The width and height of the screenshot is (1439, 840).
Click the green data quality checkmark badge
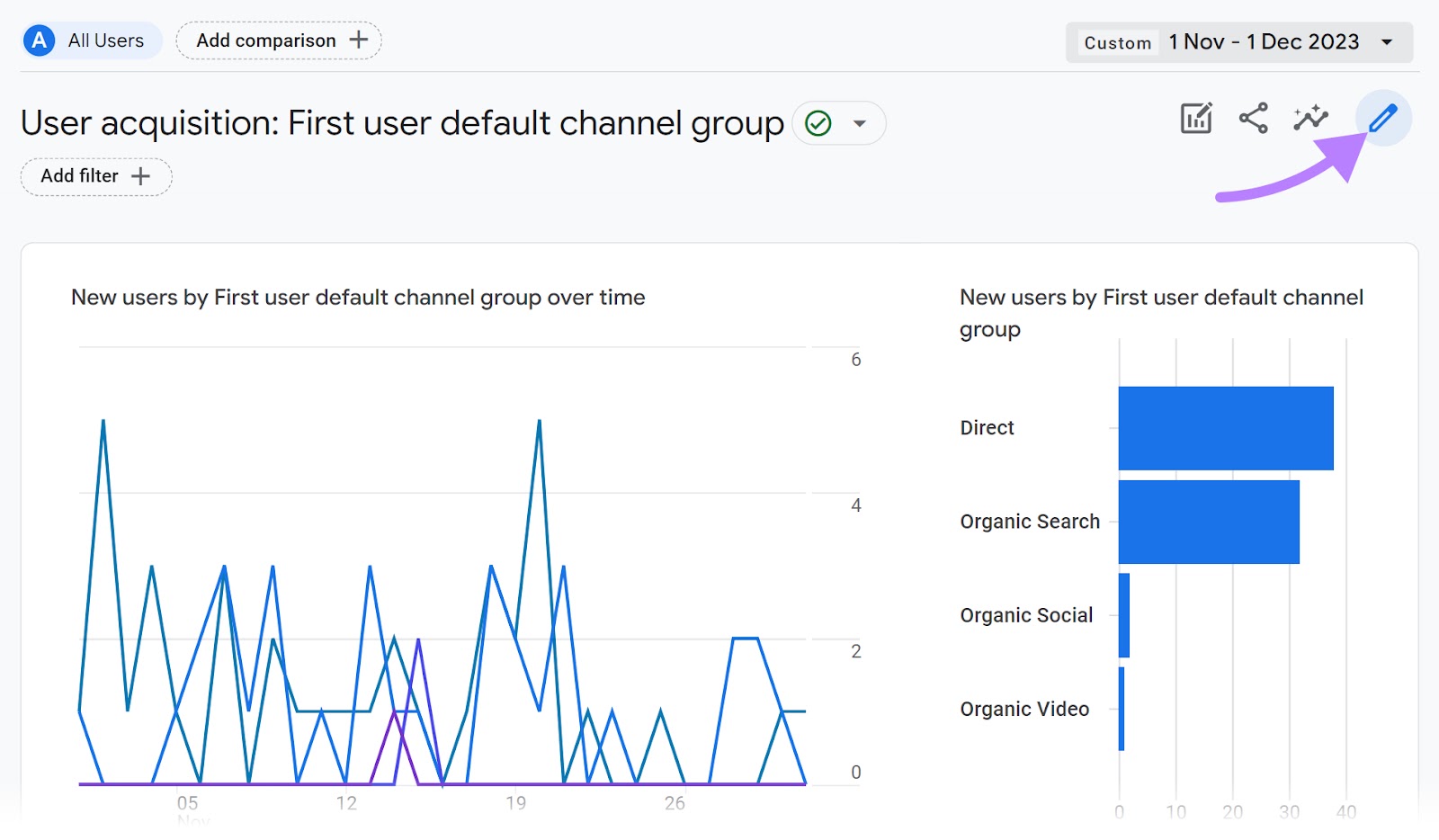tap(819, 123)
